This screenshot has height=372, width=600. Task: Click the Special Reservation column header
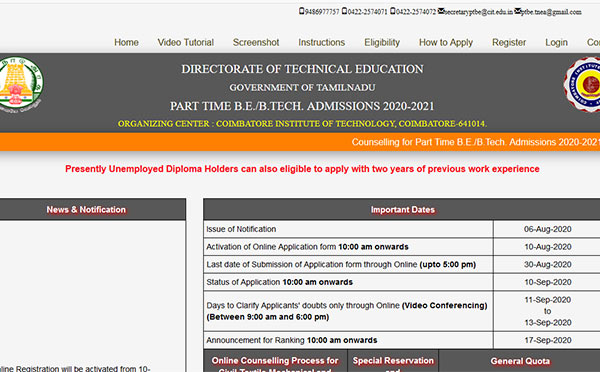coord(393,362)
